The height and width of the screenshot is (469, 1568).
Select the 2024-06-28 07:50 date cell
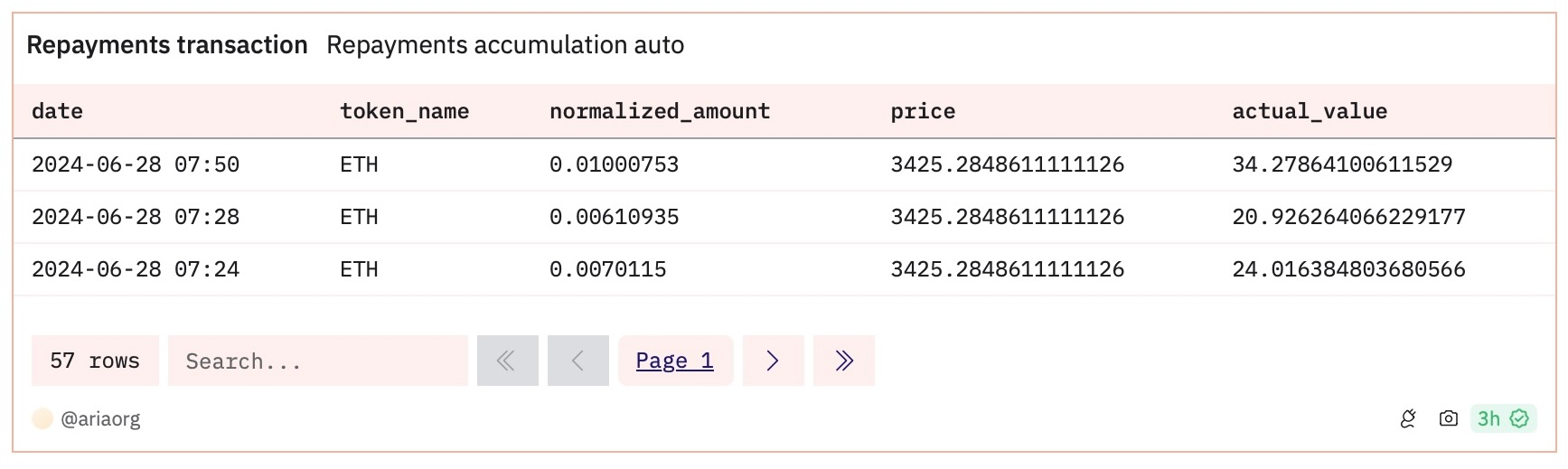pos(136,164)
